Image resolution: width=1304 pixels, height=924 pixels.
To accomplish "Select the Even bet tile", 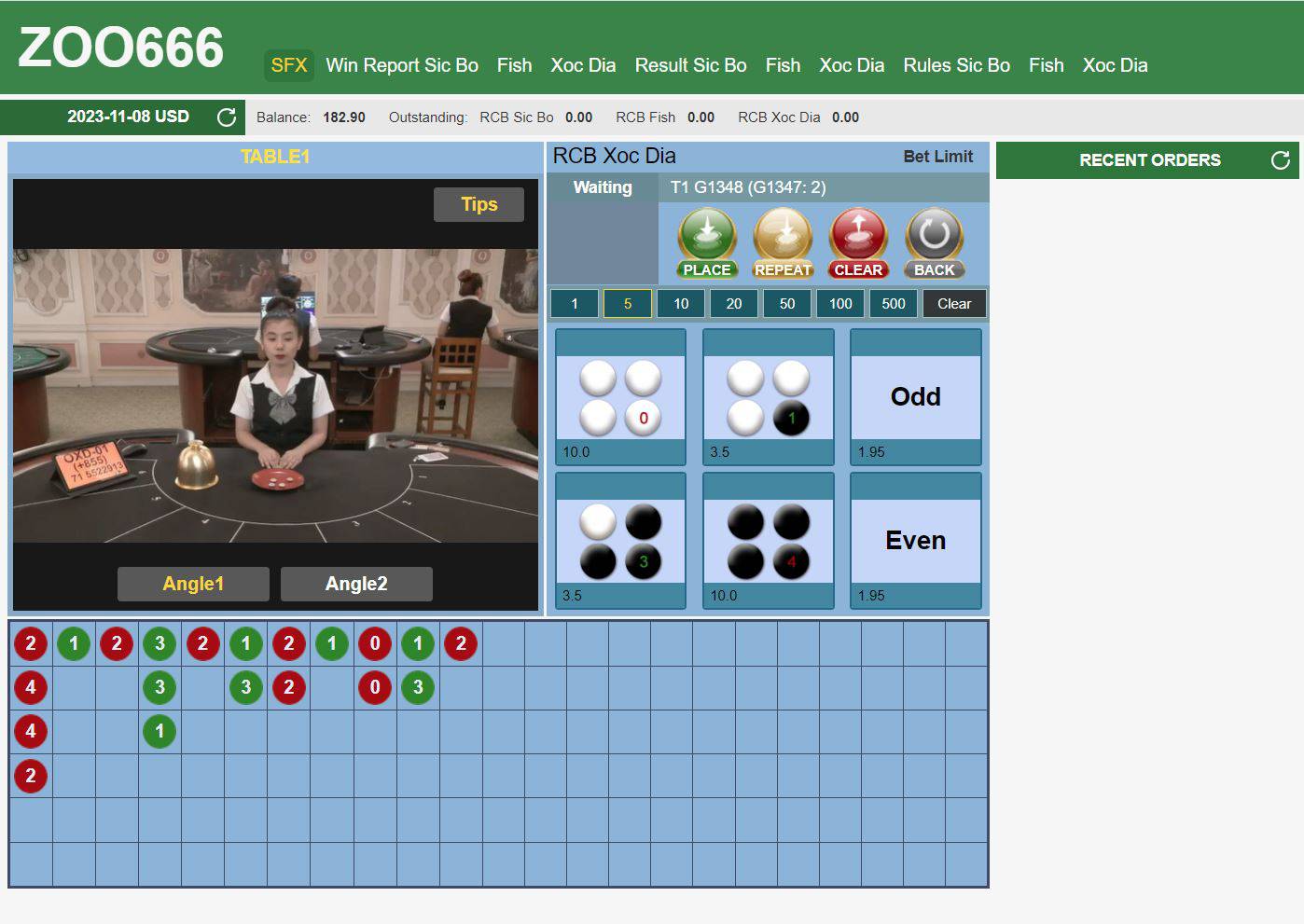I will (x=915, y=541).
